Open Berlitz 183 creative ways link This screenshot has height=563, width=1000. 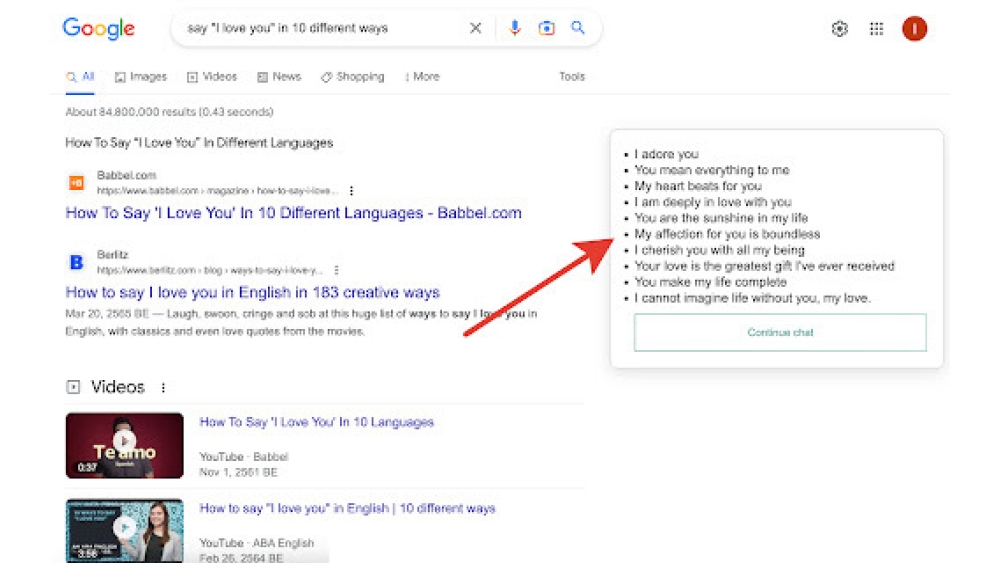pyautogui.click(x=253, y=293)
